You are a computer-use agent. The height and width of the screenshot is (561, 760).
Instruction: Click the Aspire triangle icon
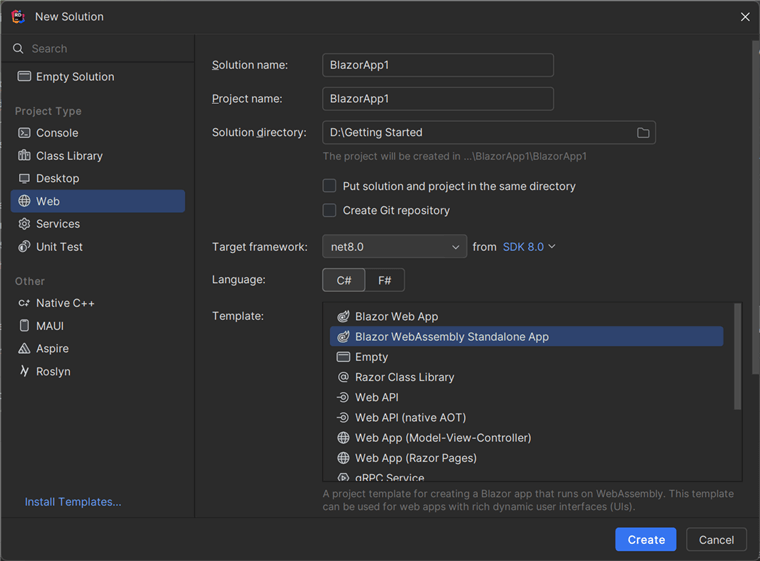(24, 348)
